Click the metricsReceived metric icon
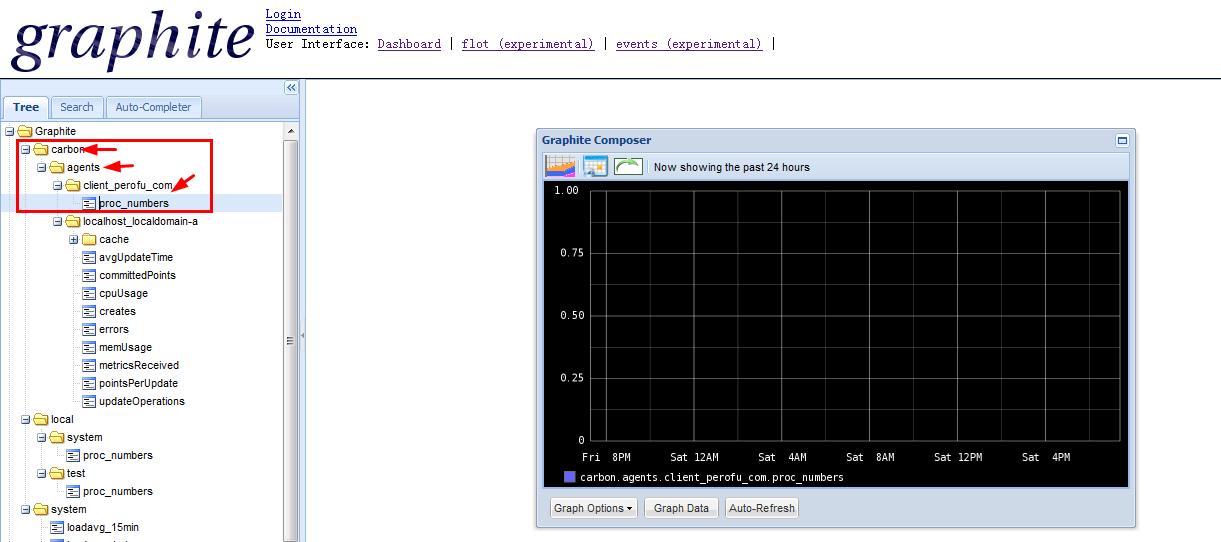 point(90,365)
